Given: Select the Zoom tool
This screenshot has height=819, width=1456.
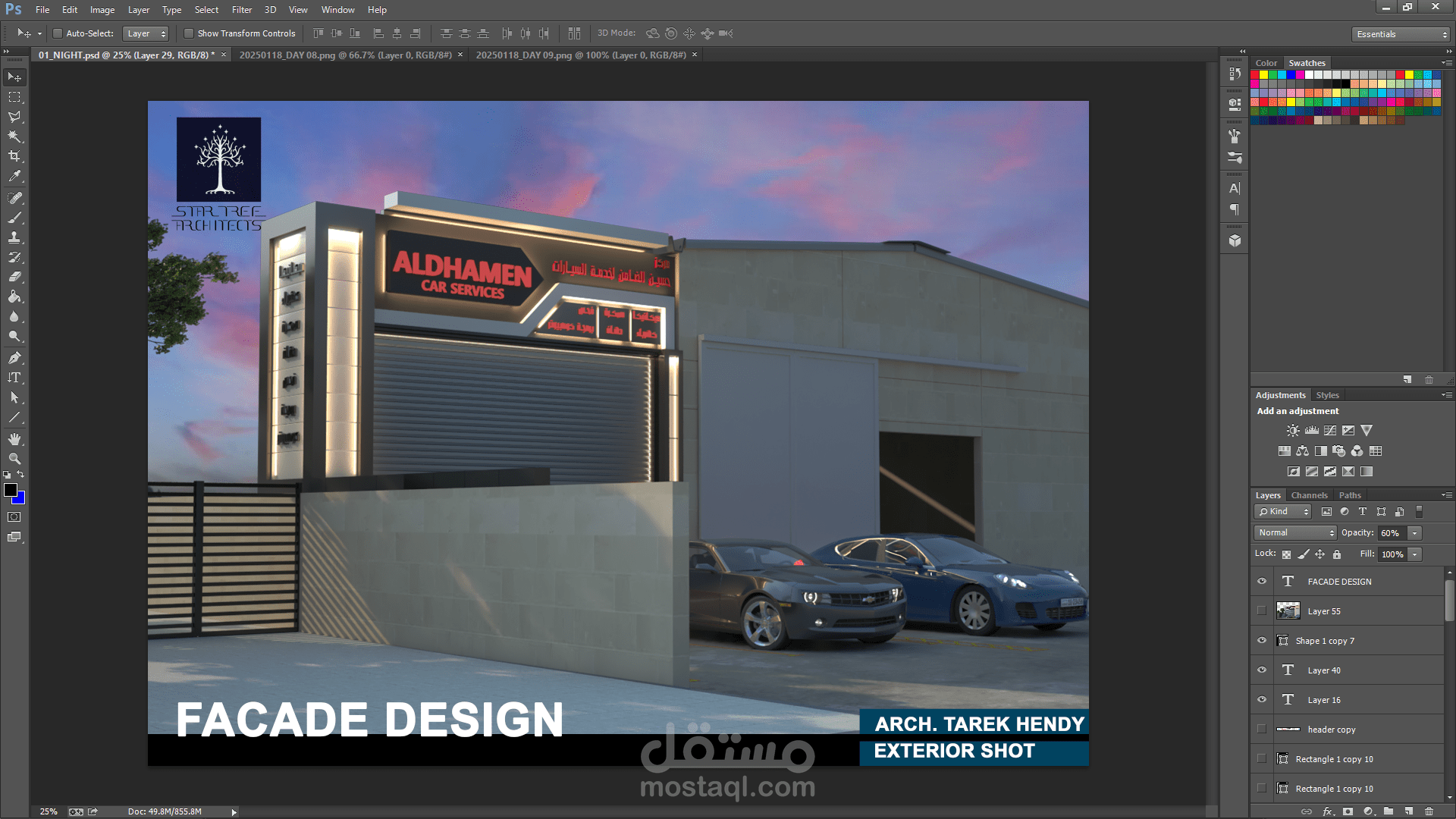Looking at the screenshot, I should (x=14, y=459).
